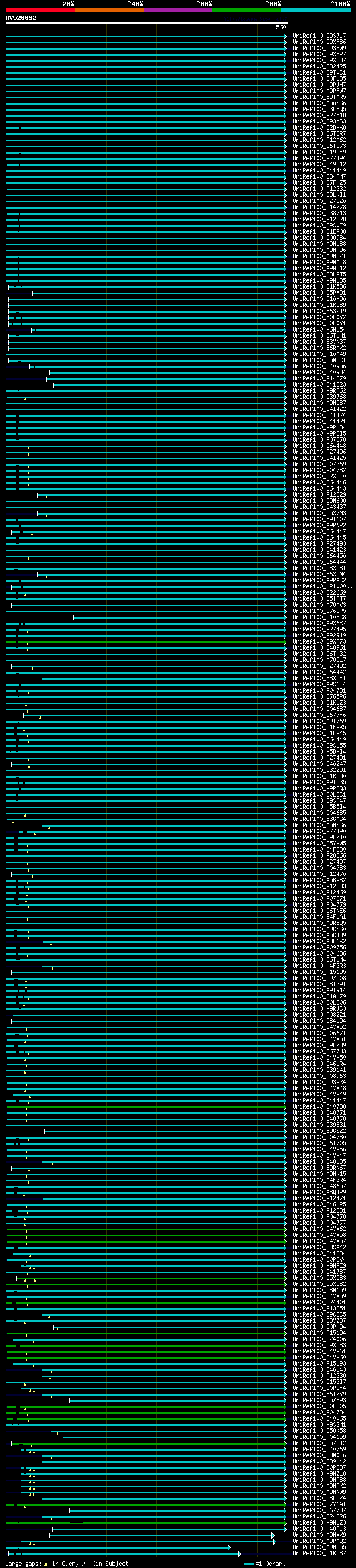This screenshot has height=1568, width=356.
Task: Select the UniRef100_Q9LKI1 label
Action: point(319,195)
